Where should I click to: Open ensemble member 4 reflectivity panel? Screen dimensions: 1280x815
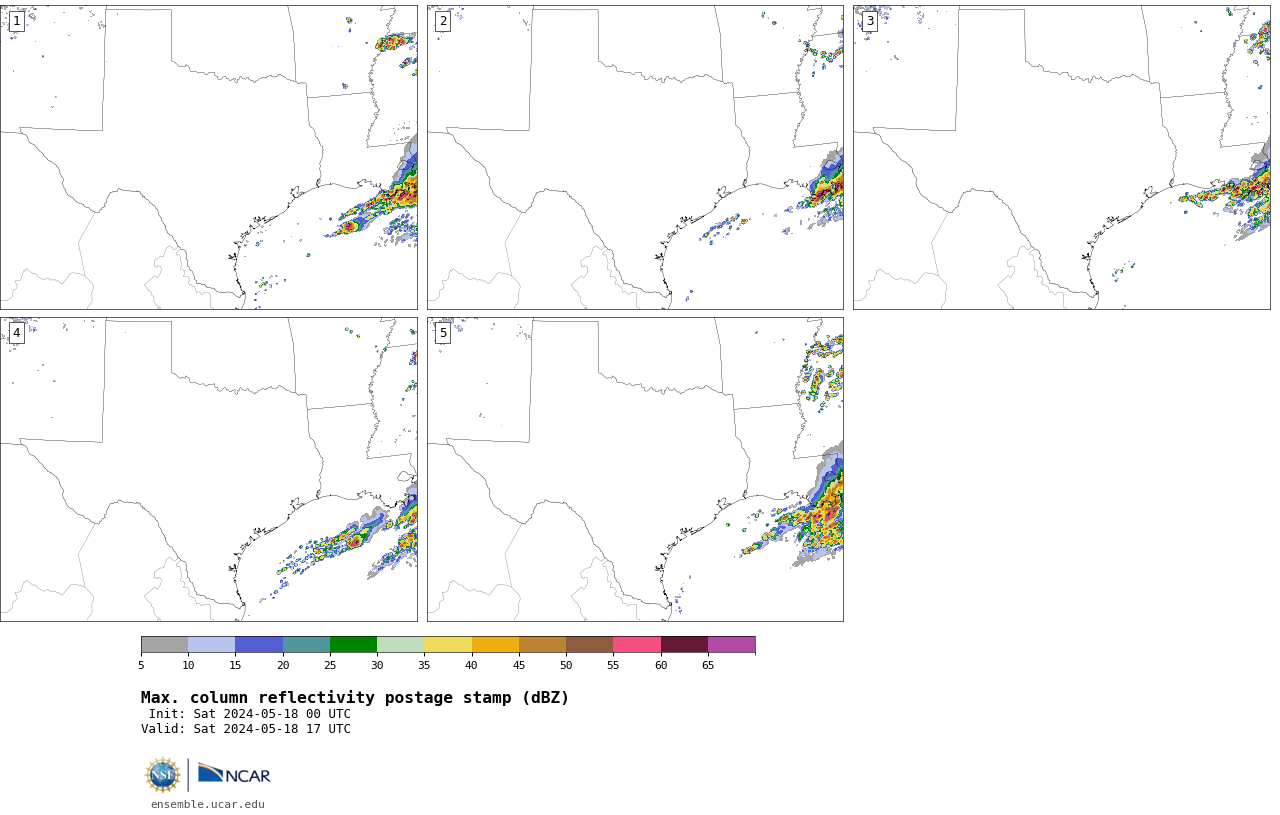(209, 469)
